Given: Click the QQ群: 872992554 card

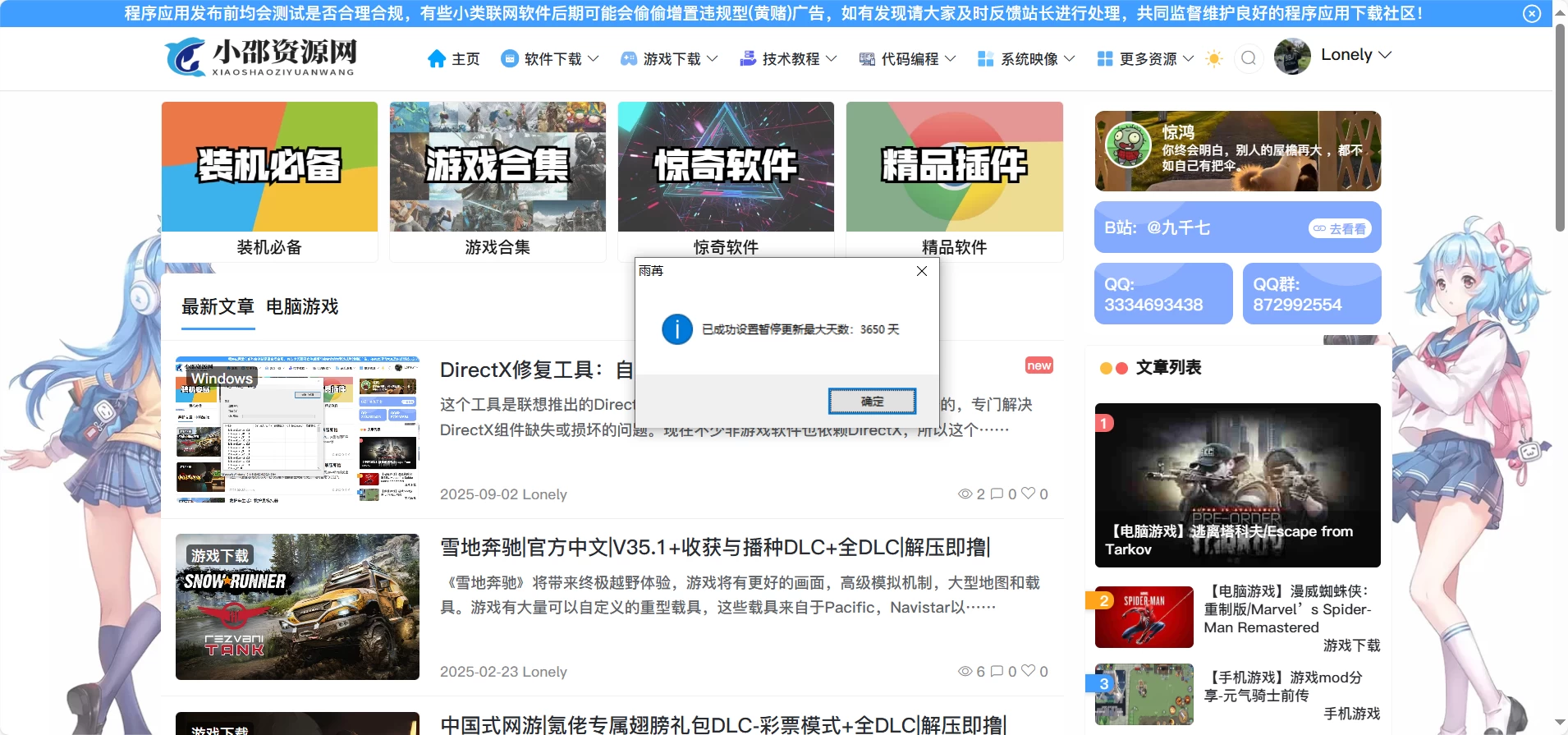Looking at the screenshot, I should (1312, 294).
